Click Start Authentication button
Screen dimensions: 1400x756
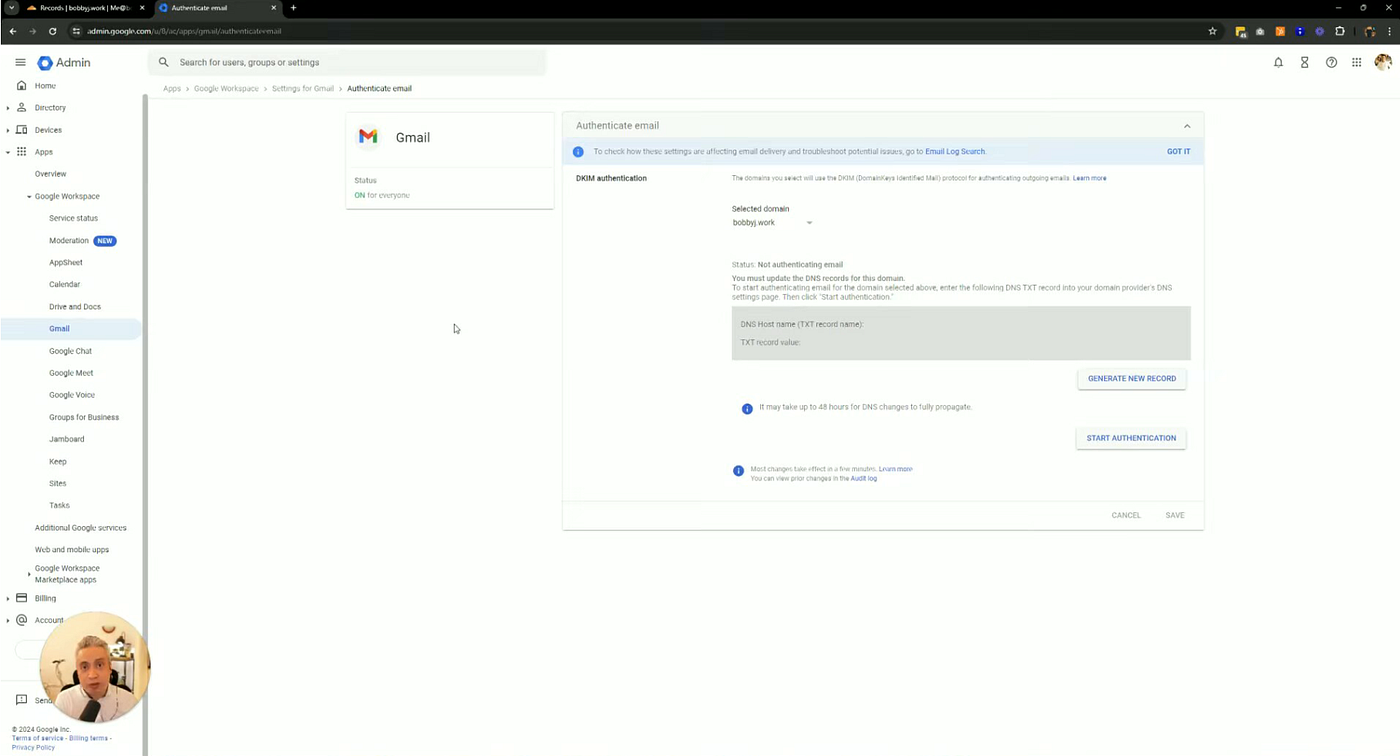1131,438
